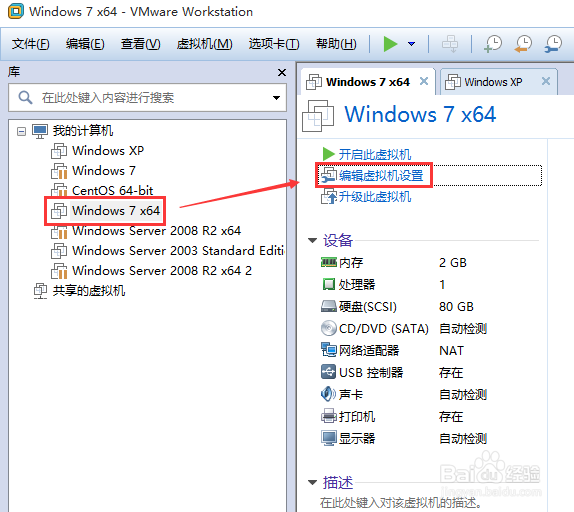Close the Windows 7 x64 tab

pos(424,81)
